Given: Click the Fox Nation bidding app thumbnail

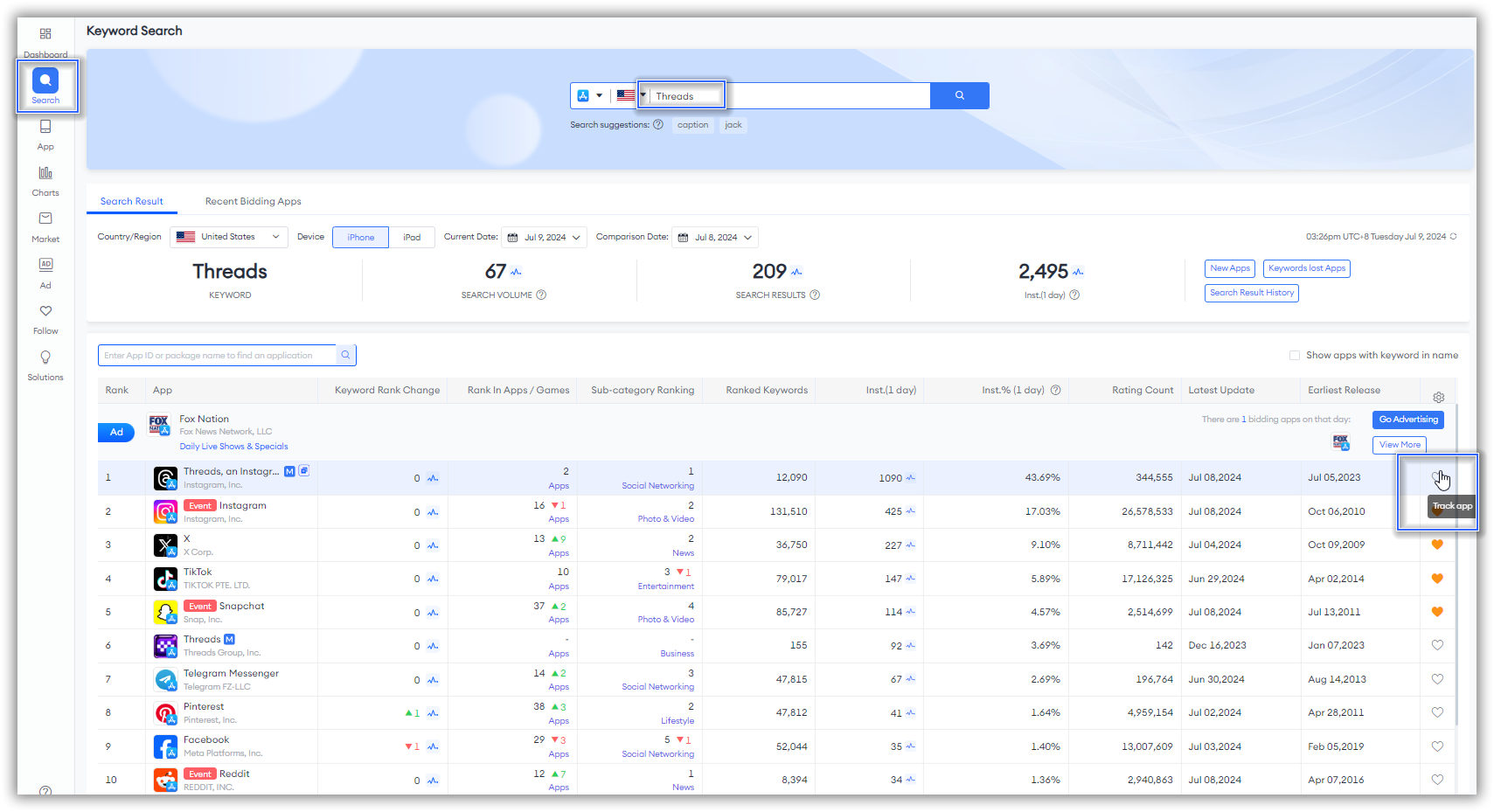Looking at the screenshot, I should pyautogui.click(x=1341, y=442).
